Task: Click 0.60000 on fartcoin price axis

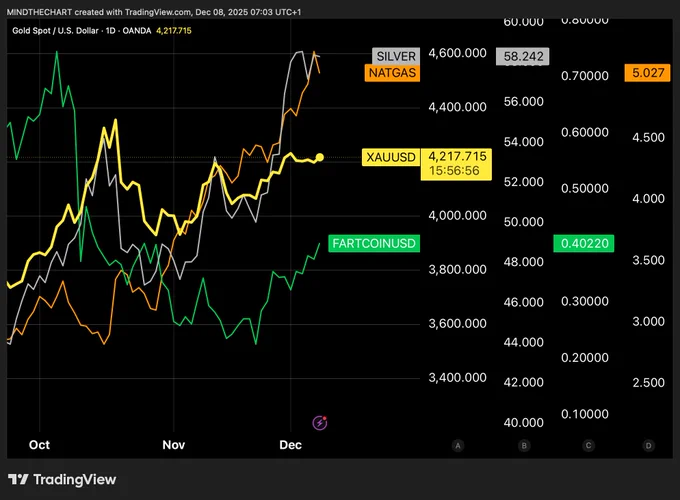Action: [x=585, y=132]
